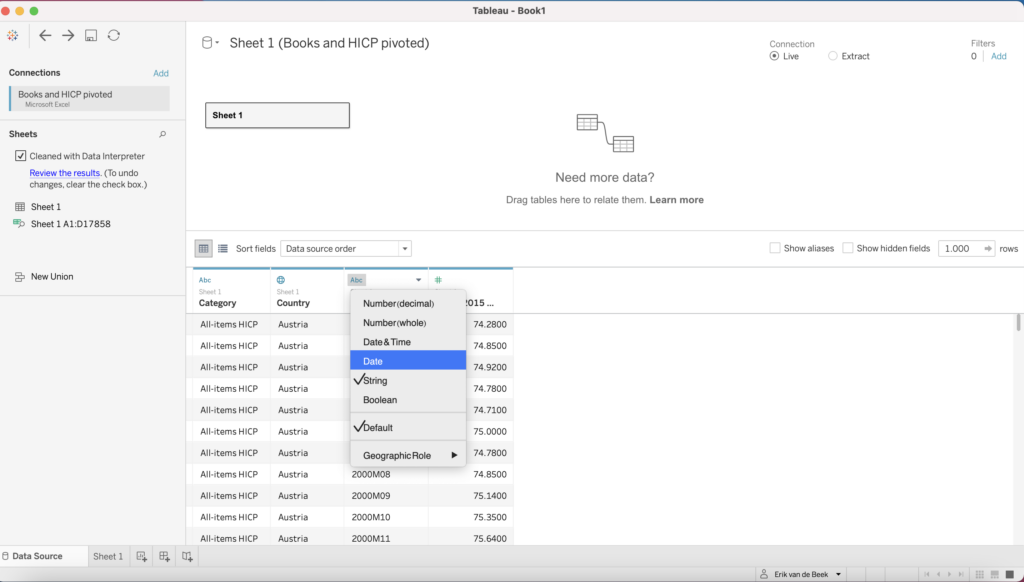Click the refresh data source icon
Screen dimensions: 1024x582
point(114,35)
